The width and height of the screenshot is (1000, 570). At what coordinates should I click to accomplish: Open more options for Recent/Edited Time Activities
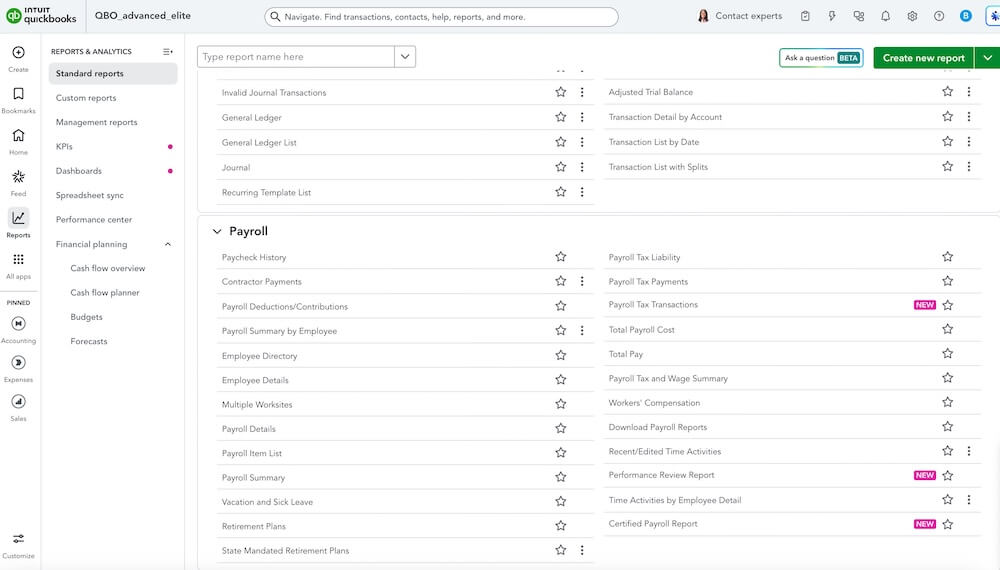click(969, 451)
